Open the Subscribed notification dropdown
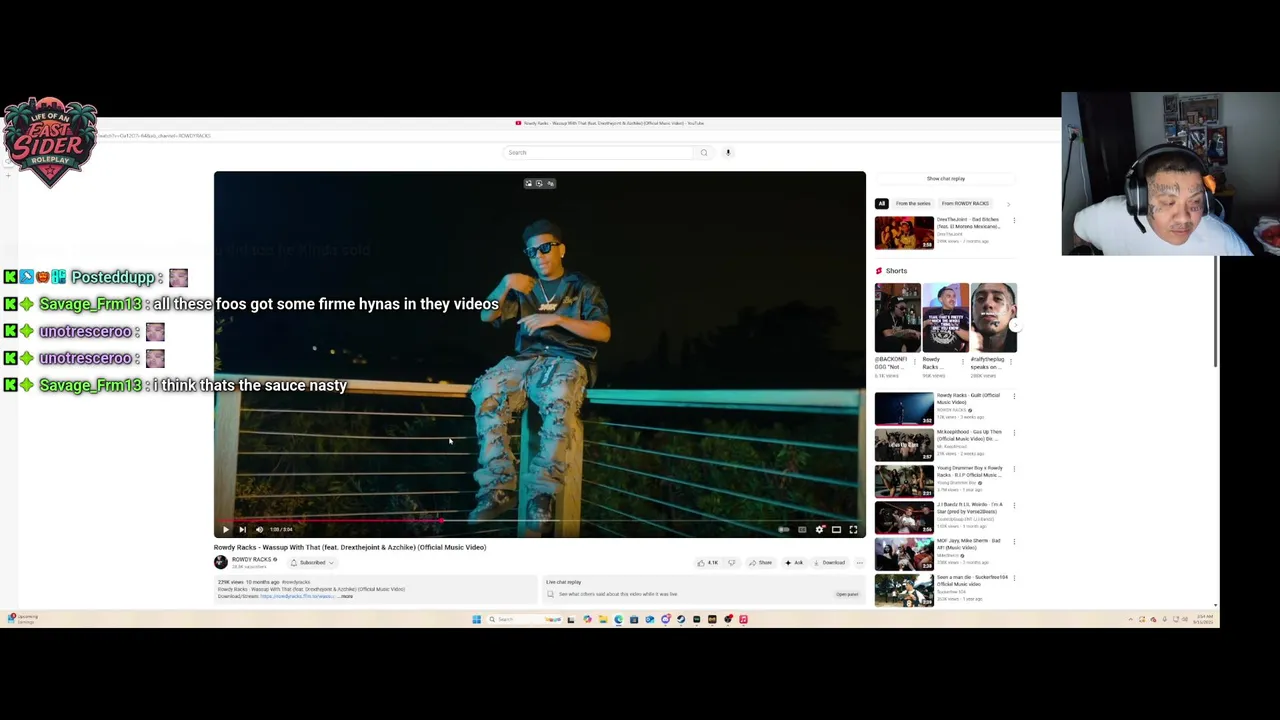The height and width of the screenshot is (720, 1280). (x=312, y=562)
